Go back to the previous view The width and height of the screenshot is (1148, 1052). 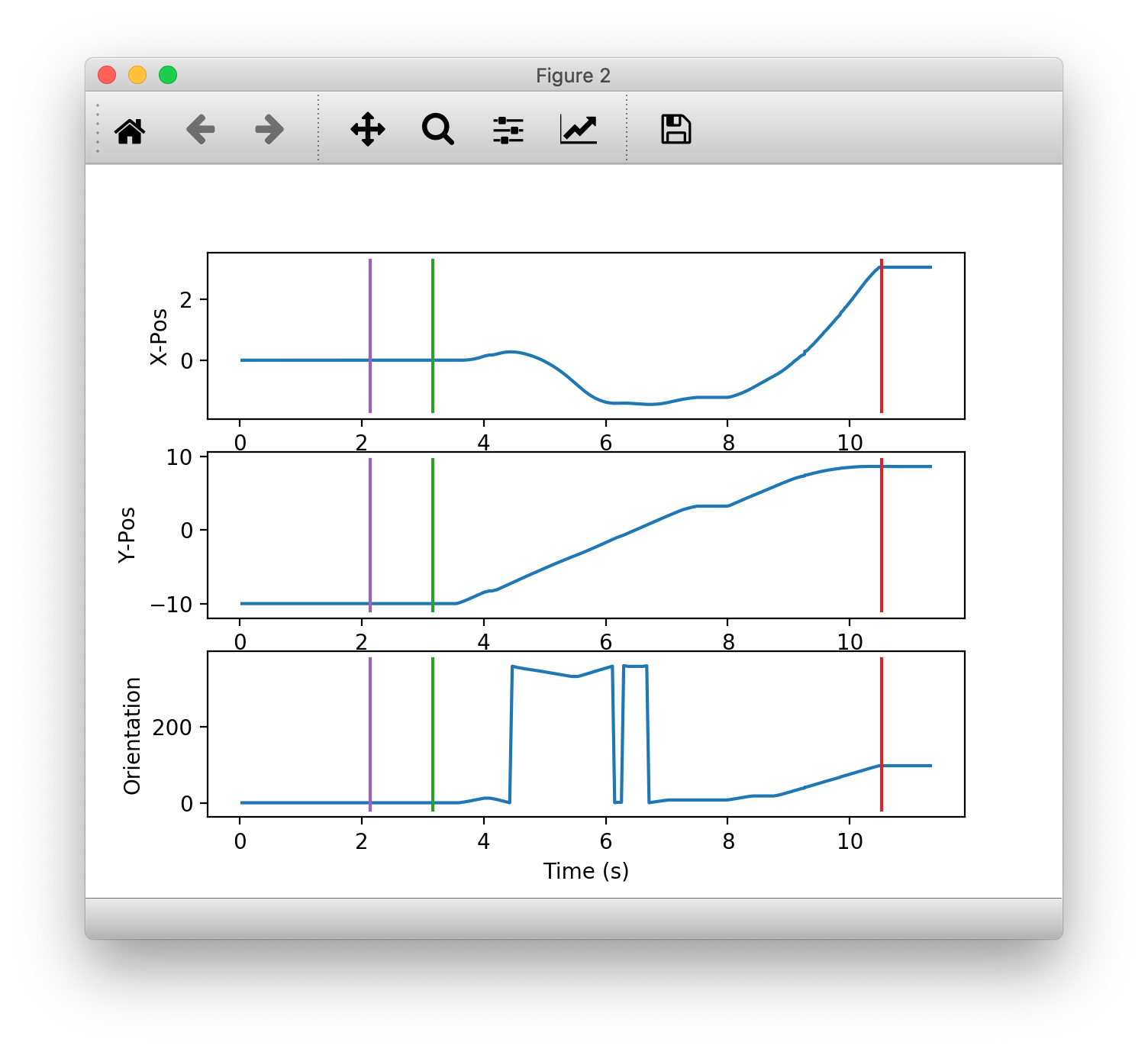200,130
